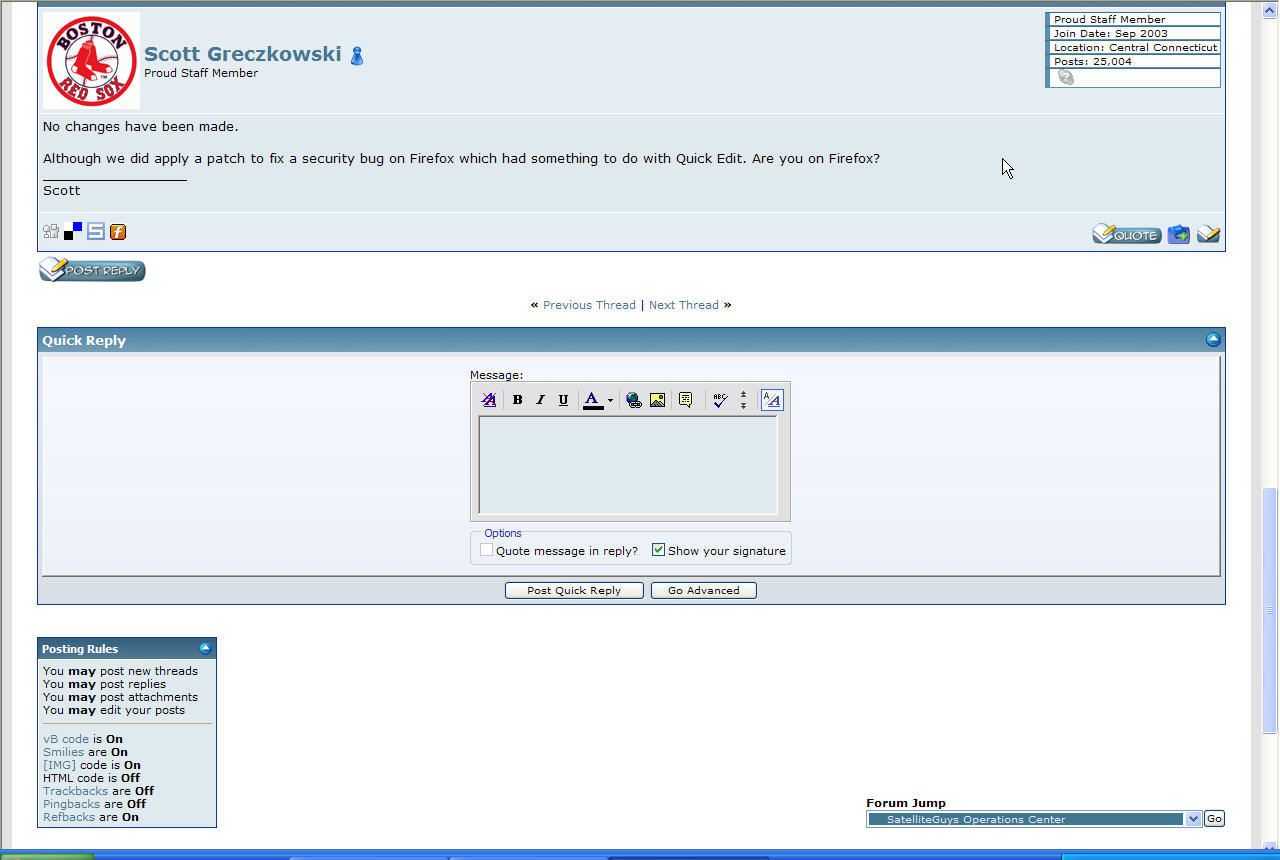Click the Skype status icon in profile

tap(1066, 77)
